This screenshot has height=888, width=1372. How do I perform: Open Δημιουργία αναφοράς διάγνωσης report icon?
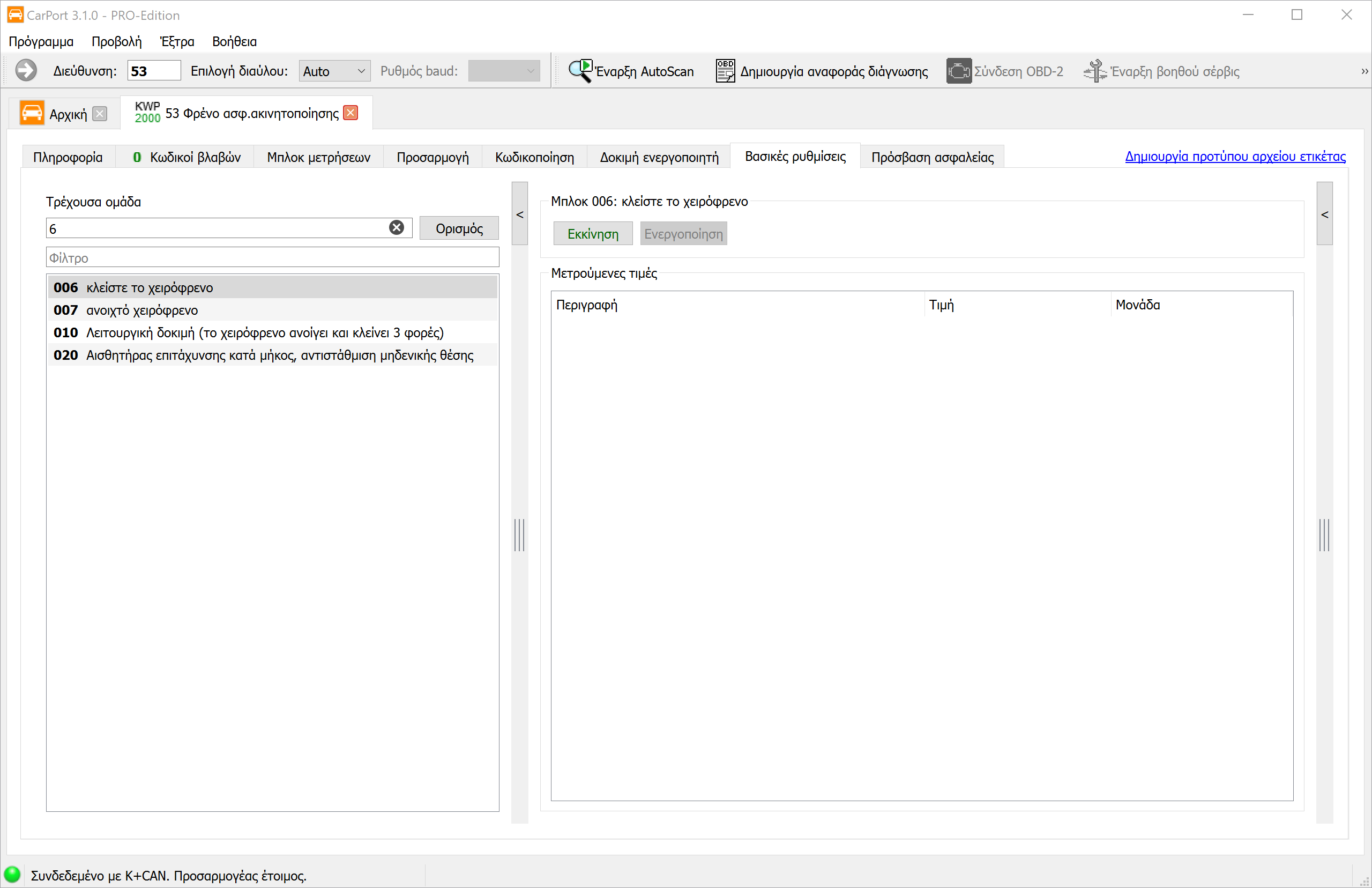(725, 71)
